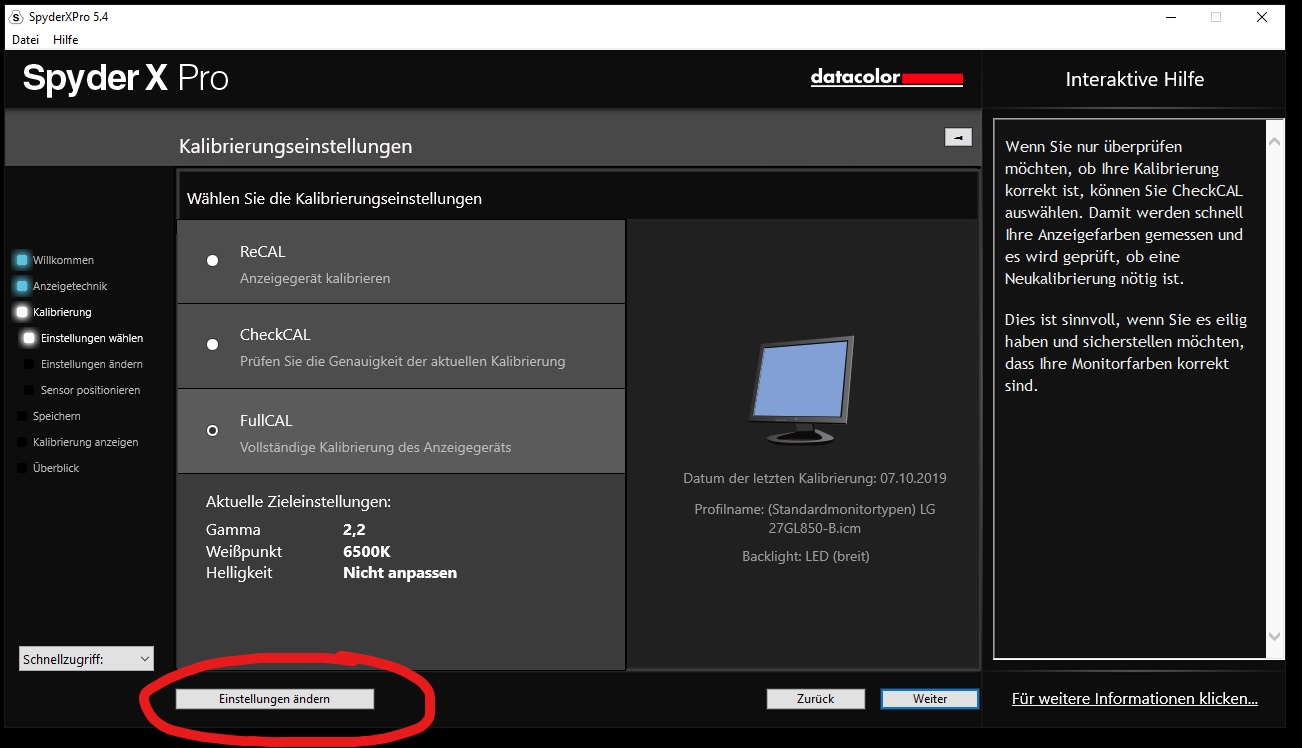Click the monitor illustration icon
The height and width of the screenshot is (748, 1302).
coord(802,392)
